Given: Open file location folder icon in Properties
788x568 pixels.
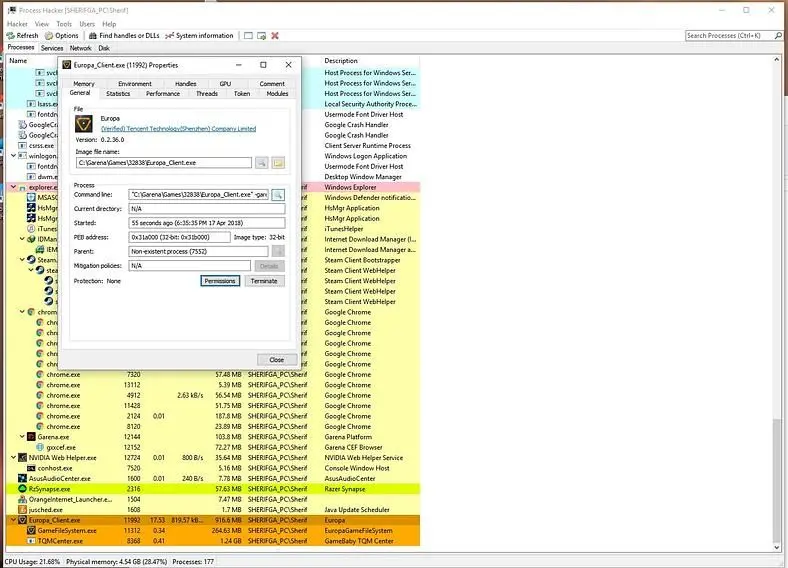Looking at the screenshot, I should tap(278, 163).
